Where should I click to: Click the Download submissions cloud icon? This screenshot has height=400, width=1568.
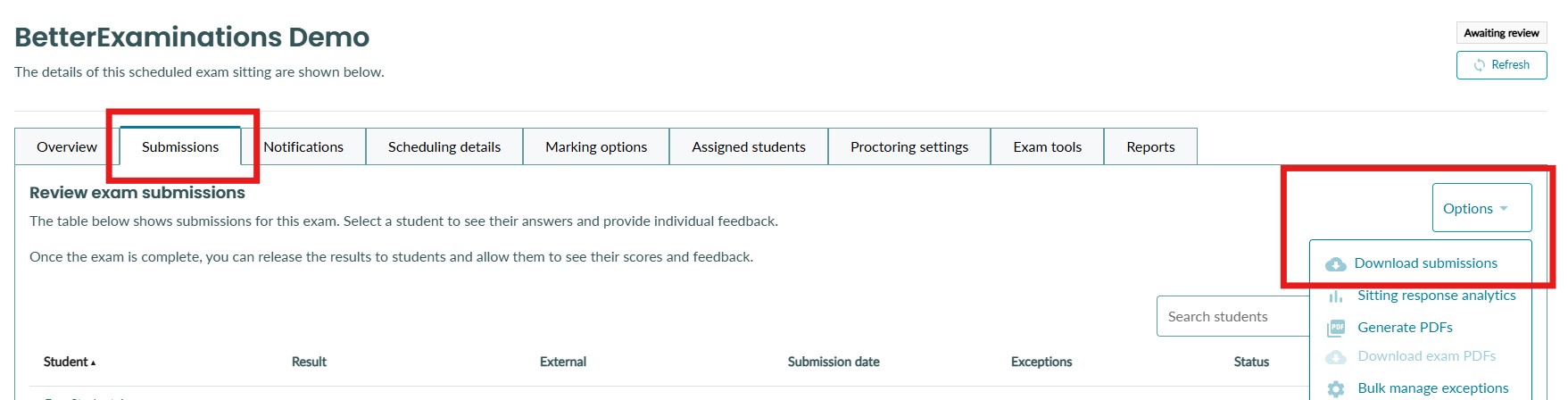point(1335,263)
